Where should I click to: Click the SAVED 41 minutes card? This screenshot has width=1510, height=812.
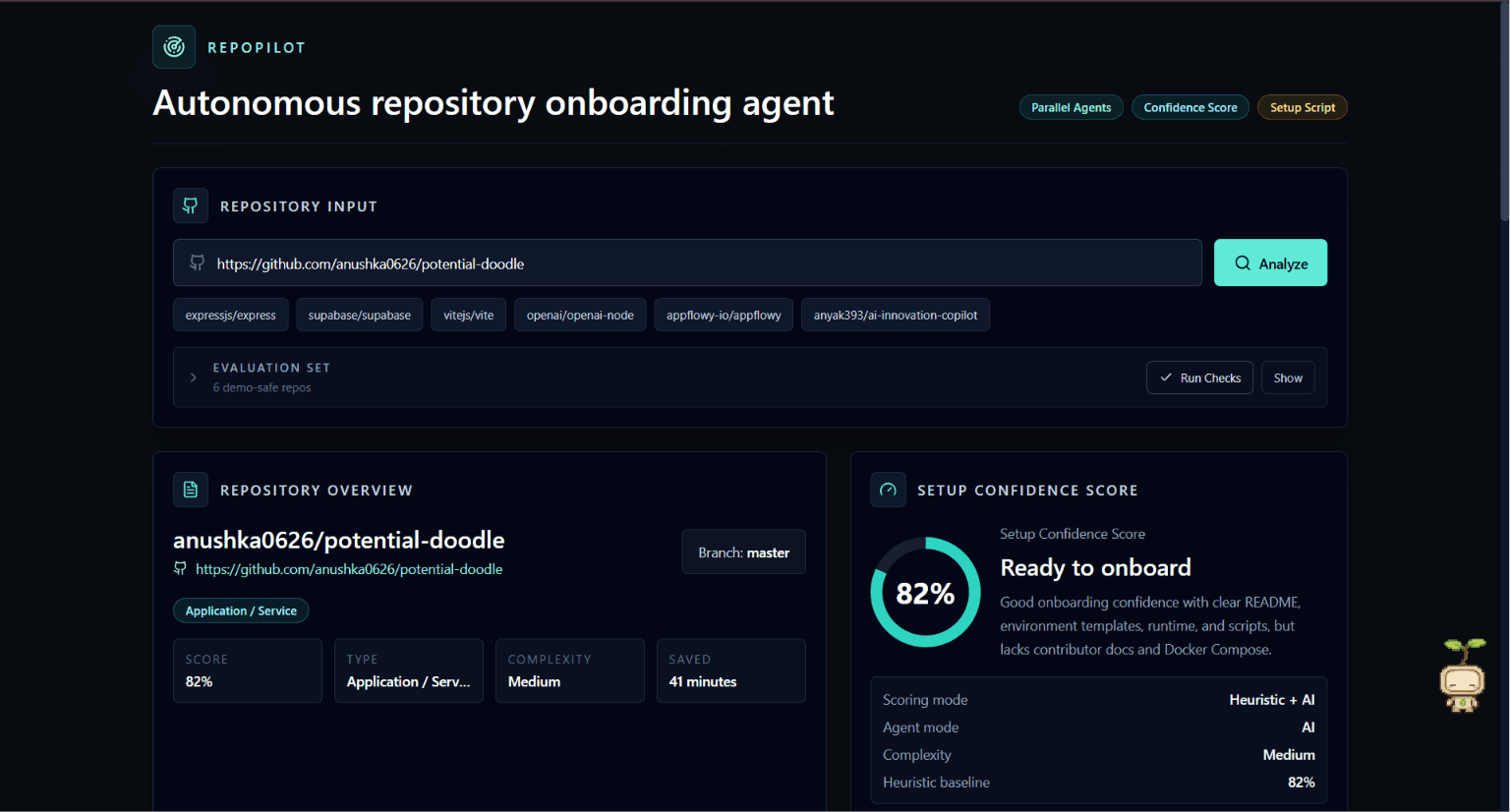click(x=731, y=670)
